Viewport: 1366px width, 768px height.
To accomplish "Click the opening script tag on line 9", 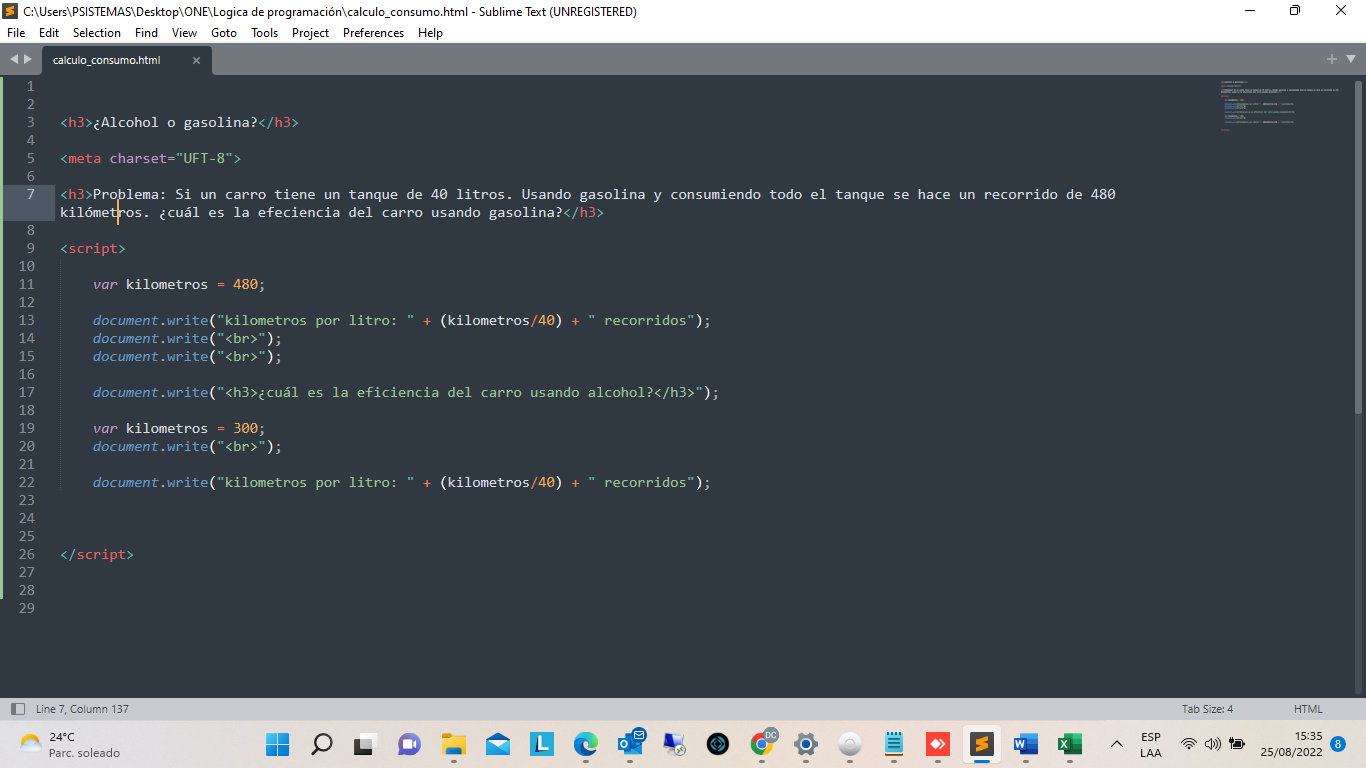I will pyautogui.click(x=93, y=248).
